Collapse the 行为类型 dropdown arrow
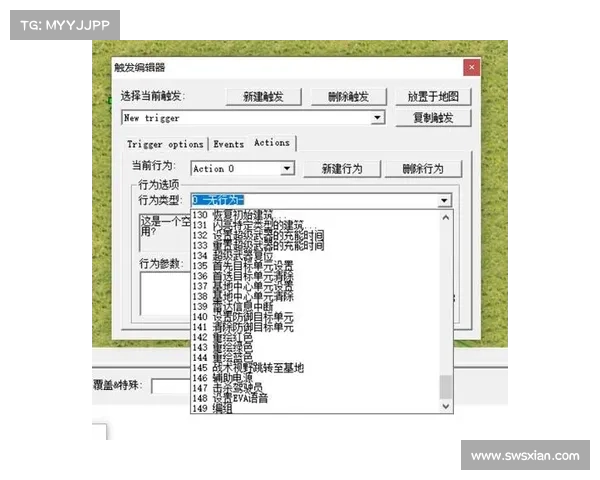This screenshot has width=600, height=480. click(x=444, y=200)
